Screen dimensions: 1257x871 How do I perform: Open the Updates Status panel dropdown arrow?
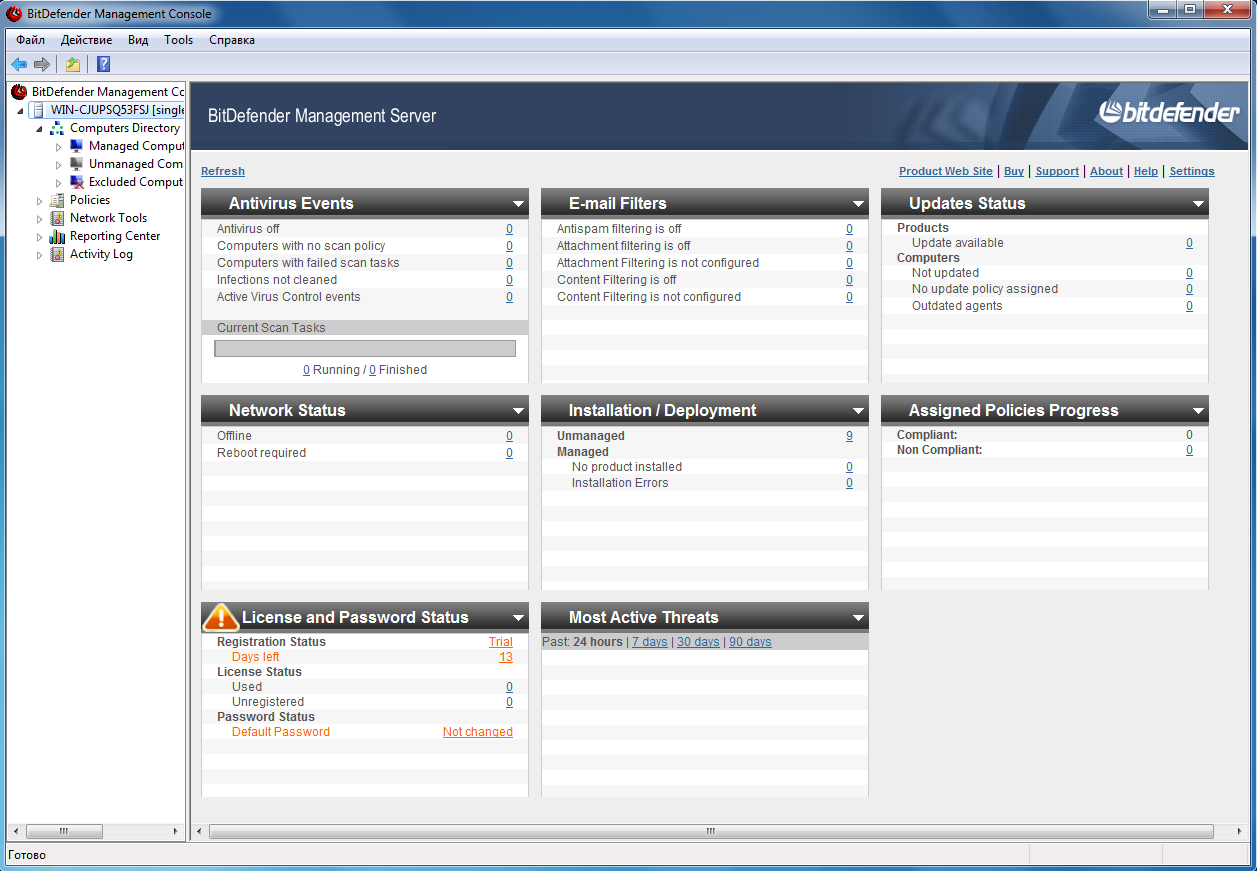(1198, 204)
